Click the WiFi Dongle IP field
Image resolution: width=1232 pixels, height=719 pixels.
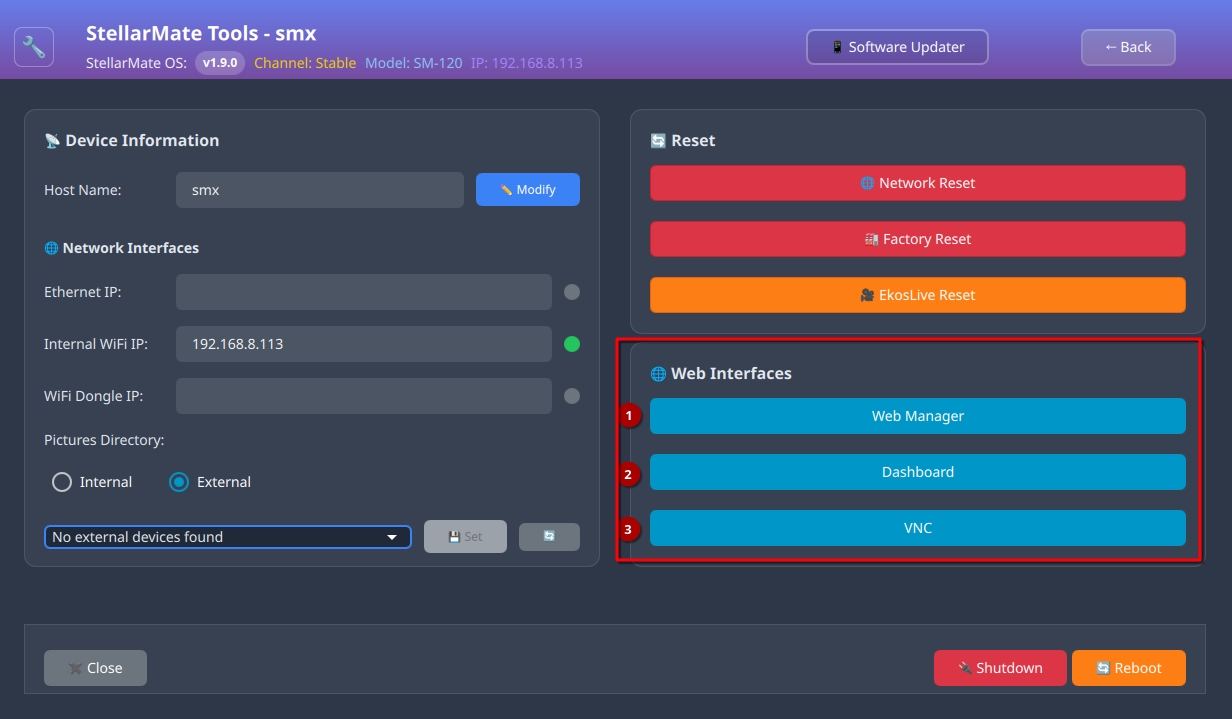coord(364,396)
